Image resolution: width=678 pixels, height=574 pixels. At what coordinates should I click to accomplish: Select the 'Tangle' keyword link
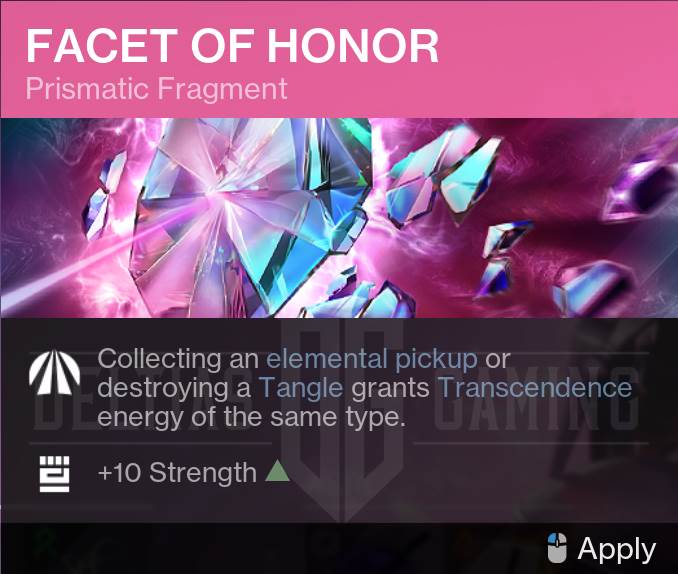coord(301,387)
